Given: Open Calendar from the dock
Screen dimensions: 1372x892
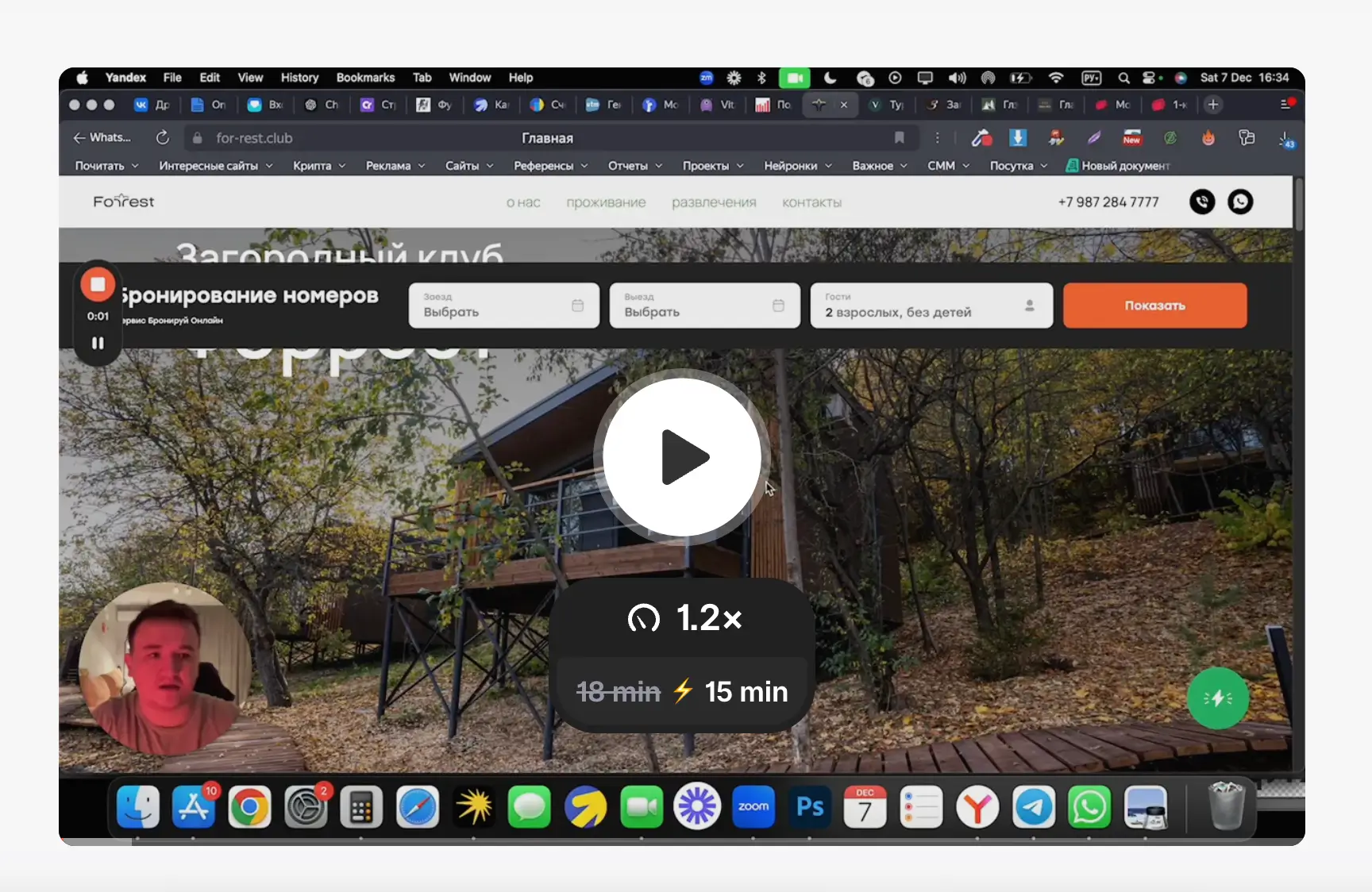Looking at the screenshot, I should tap(865, 807).
